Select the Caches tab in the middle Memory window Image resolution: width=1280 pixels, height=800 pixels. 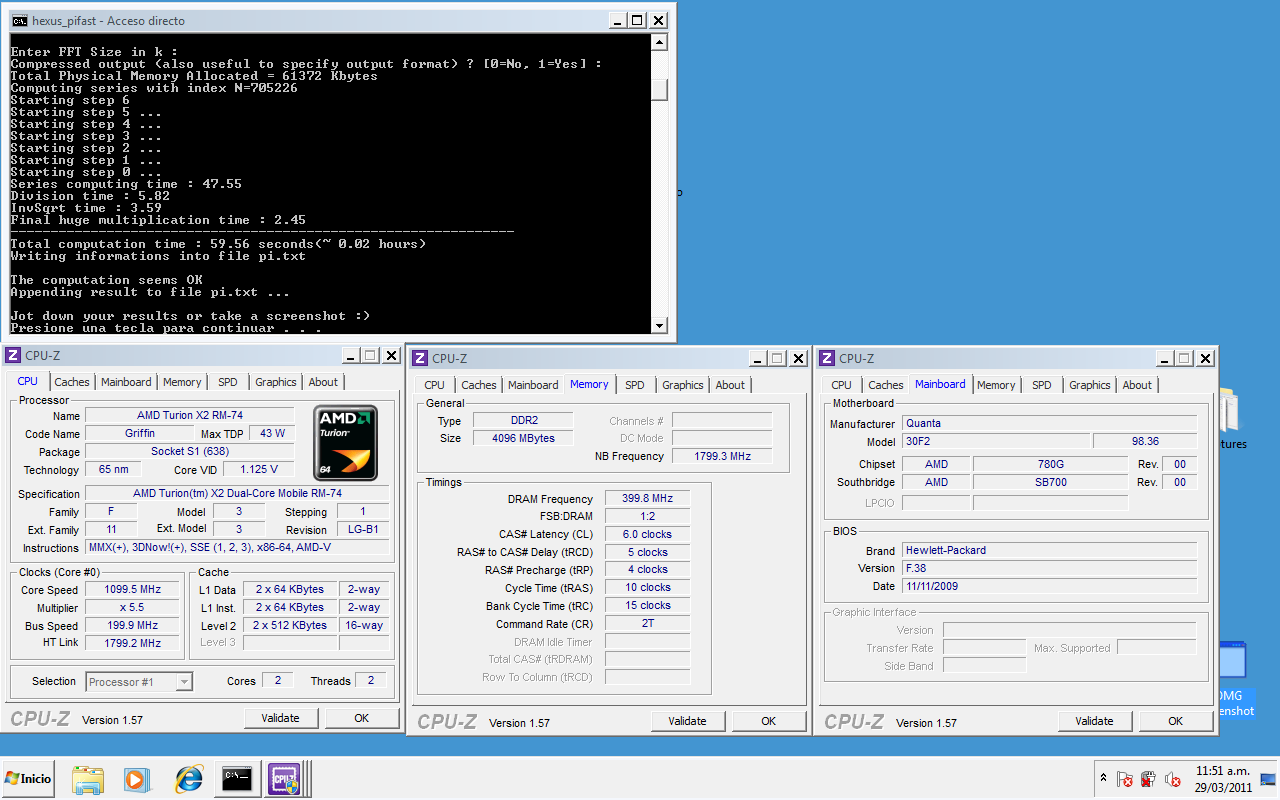[479, 385]
